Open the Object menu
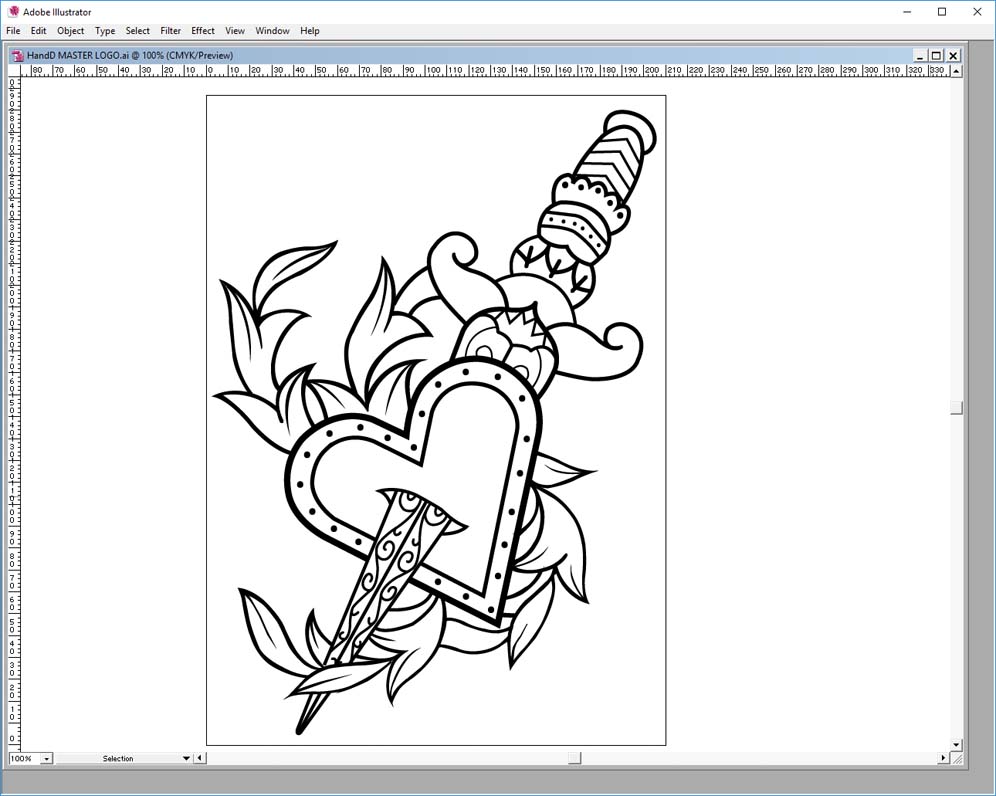The image size is (996, 796). (70, 31)
